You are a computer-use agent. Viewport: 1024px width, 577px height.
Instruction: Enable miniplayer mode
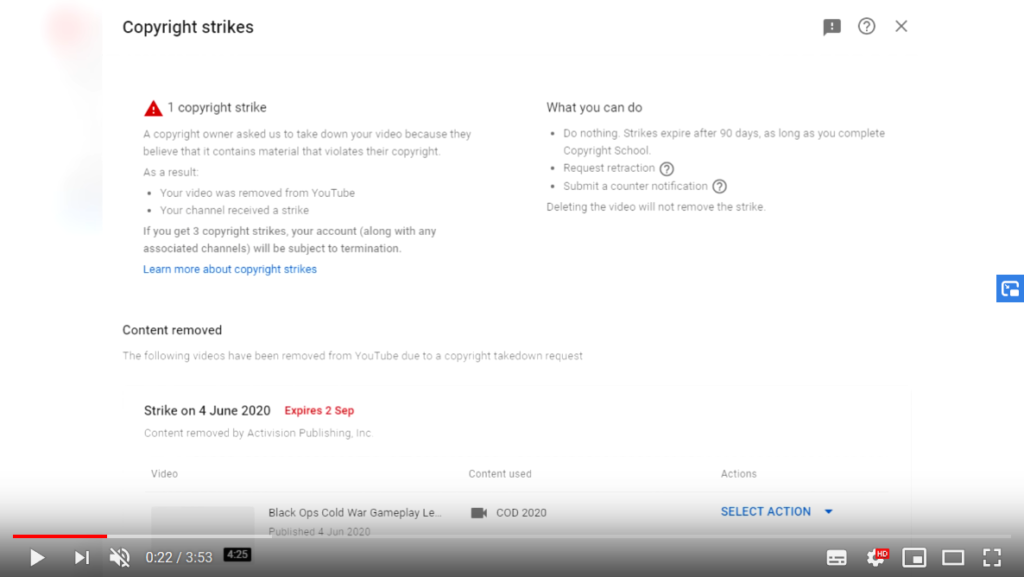click(914, 557)
